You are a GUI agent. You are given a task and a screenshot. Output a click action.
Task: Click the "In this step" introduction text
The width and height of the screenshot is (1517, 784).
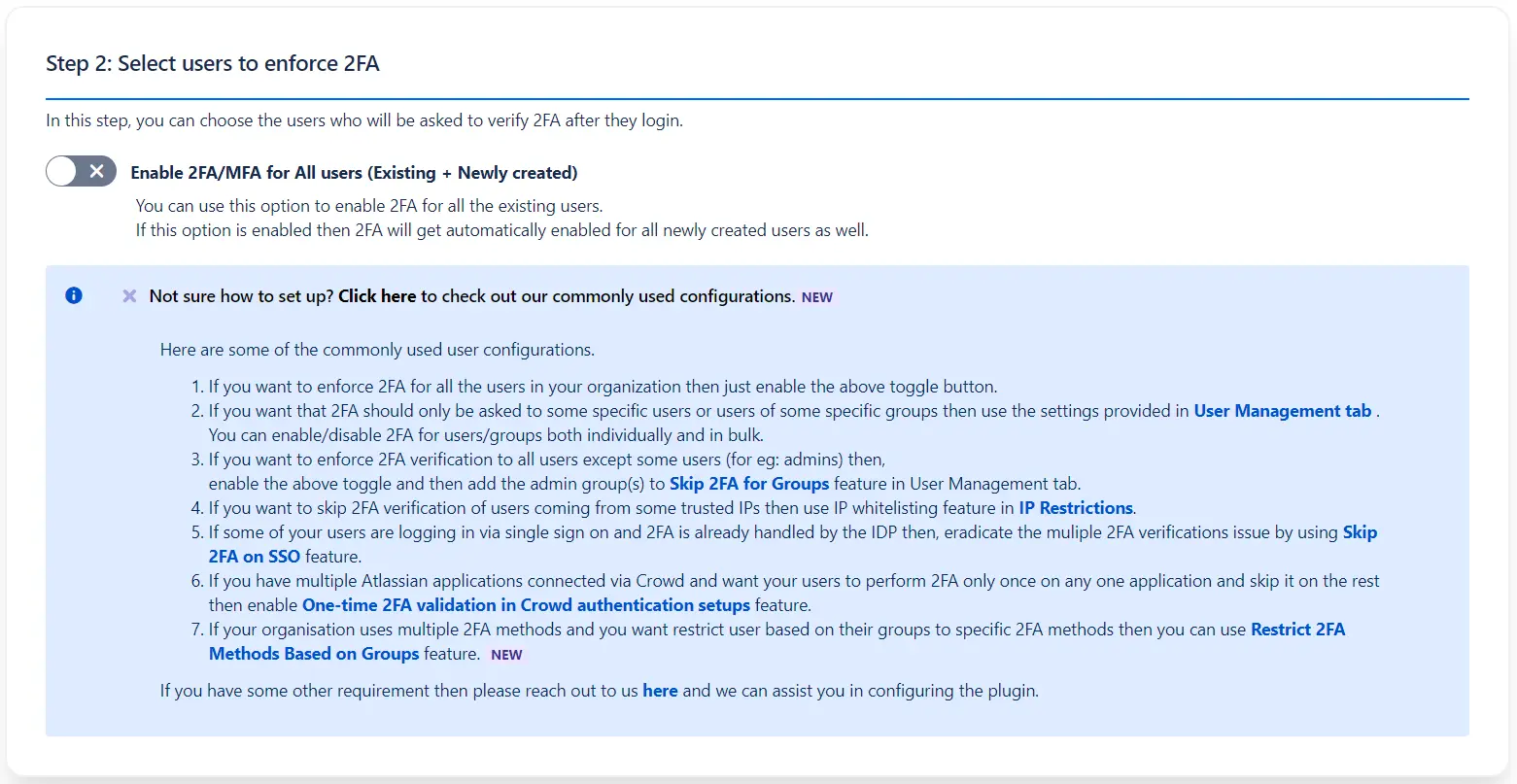tap(363, 121)
